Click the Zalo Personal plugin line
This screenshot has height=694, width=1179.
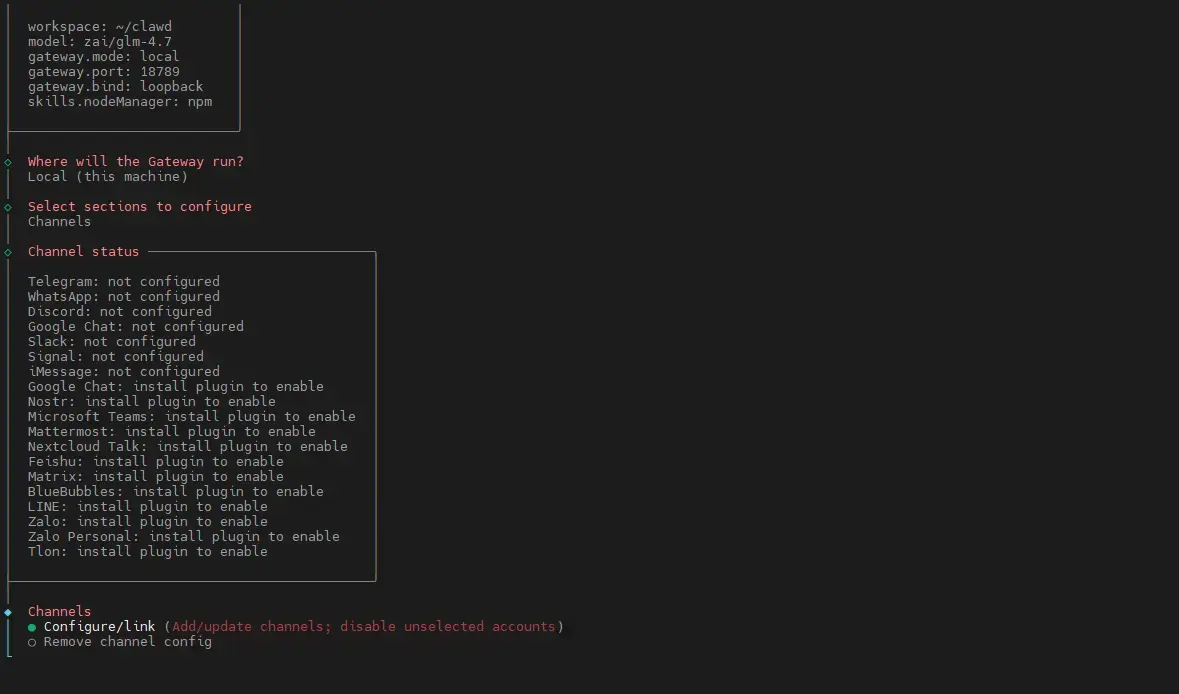(x=183, y=537)
